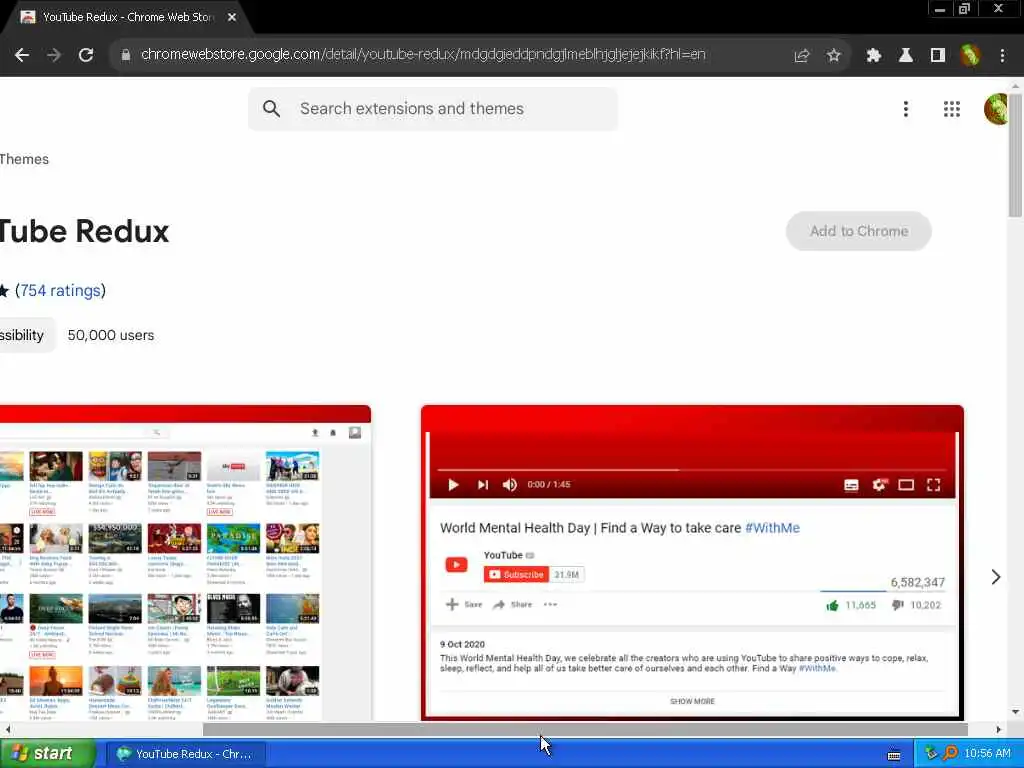Screen dimensions: 1024x768
Task: Click the red Subscribe button in screenshot
Action: point(515,575)
